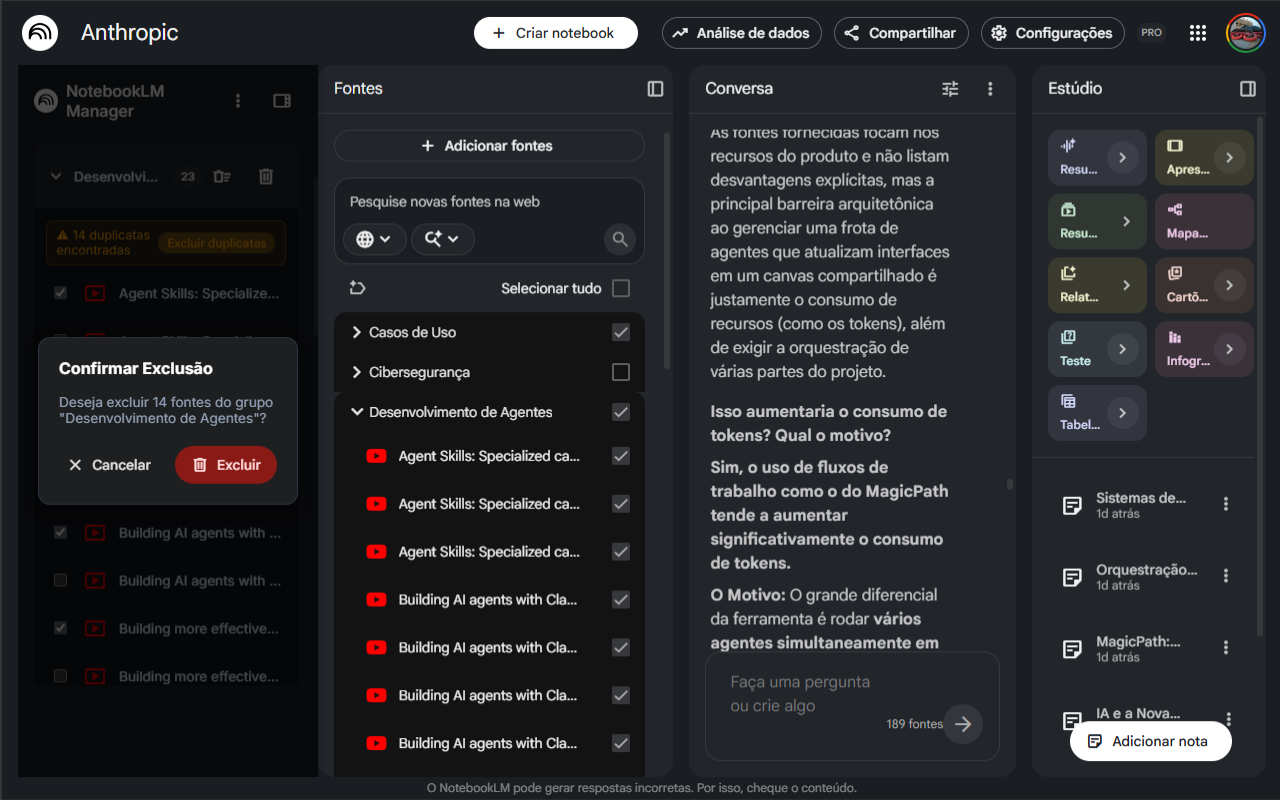The image size is (1280, 800).
Task: Open the Google apps grid
Action: click(1198, 33)
